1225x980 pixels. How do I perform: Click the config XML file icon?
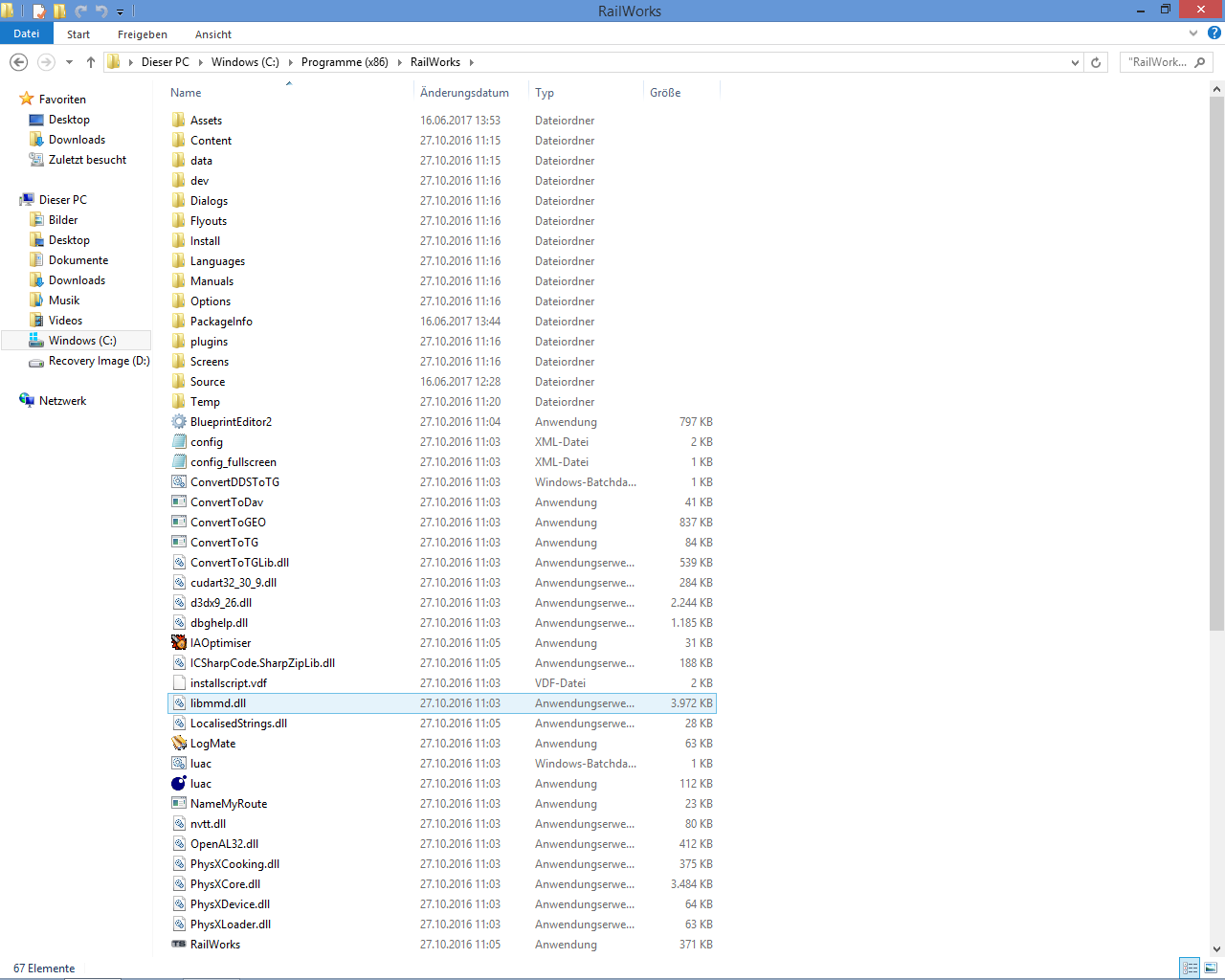point(179,442)
